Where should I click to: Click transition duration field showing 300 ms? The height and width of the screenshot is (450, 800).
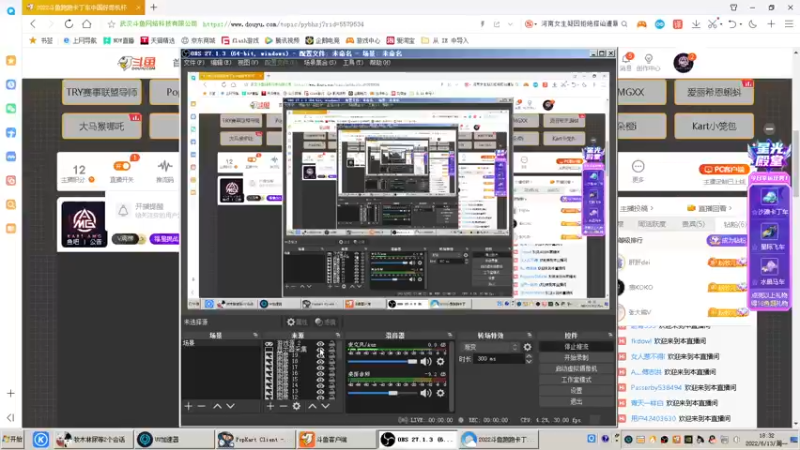point(498,359)
